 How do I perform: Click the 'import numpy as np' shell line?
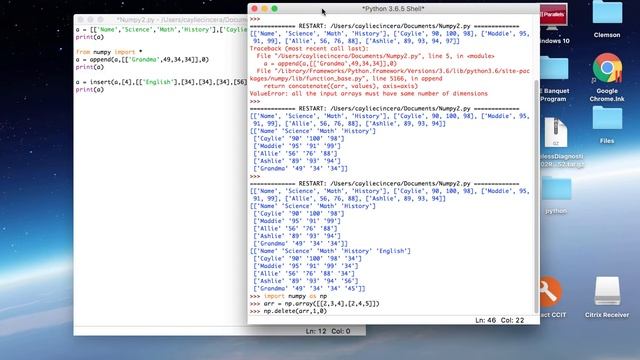pos(295,296)
